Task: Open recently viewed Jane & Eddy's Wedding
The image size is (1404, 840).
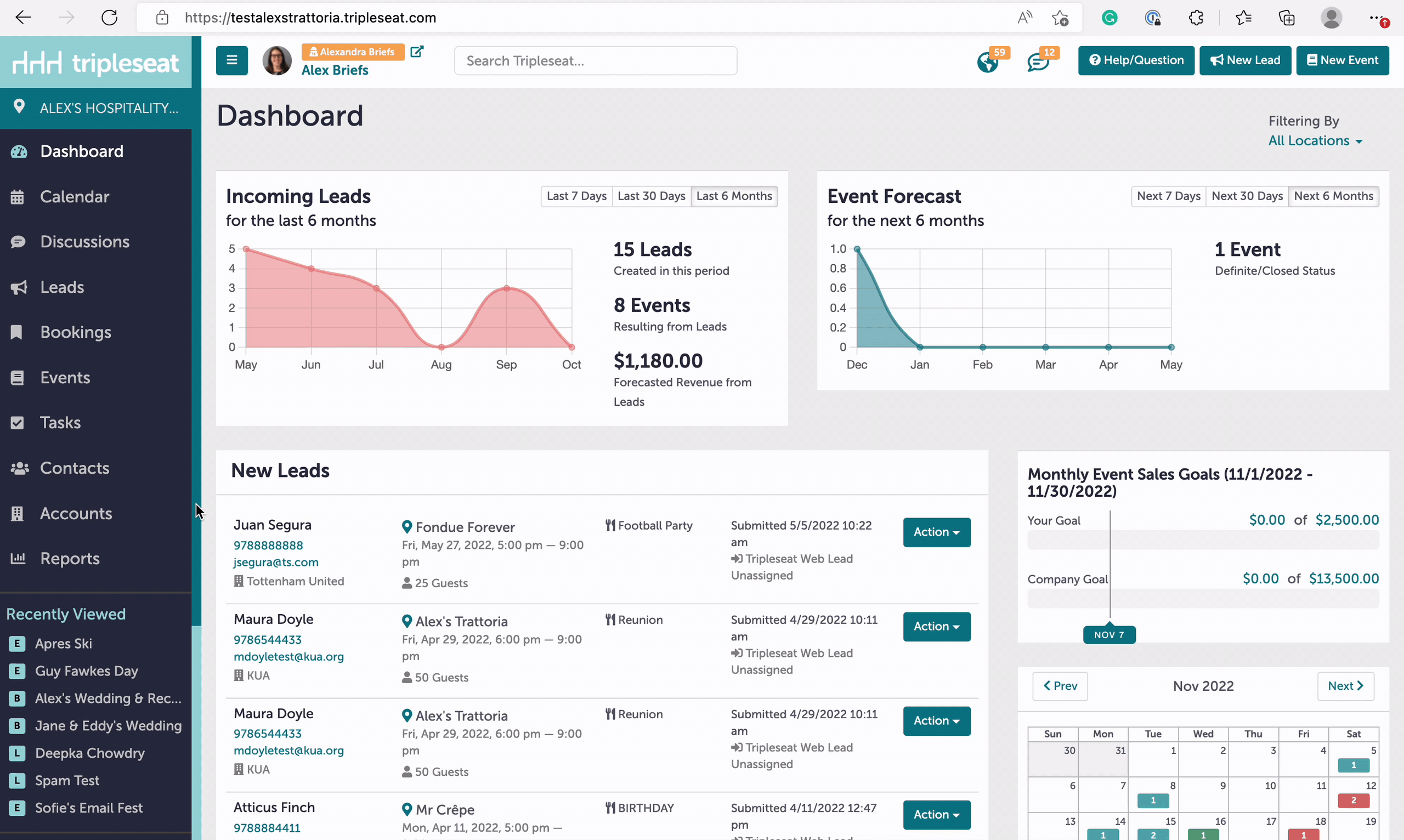Action: (x=108, y=725)
